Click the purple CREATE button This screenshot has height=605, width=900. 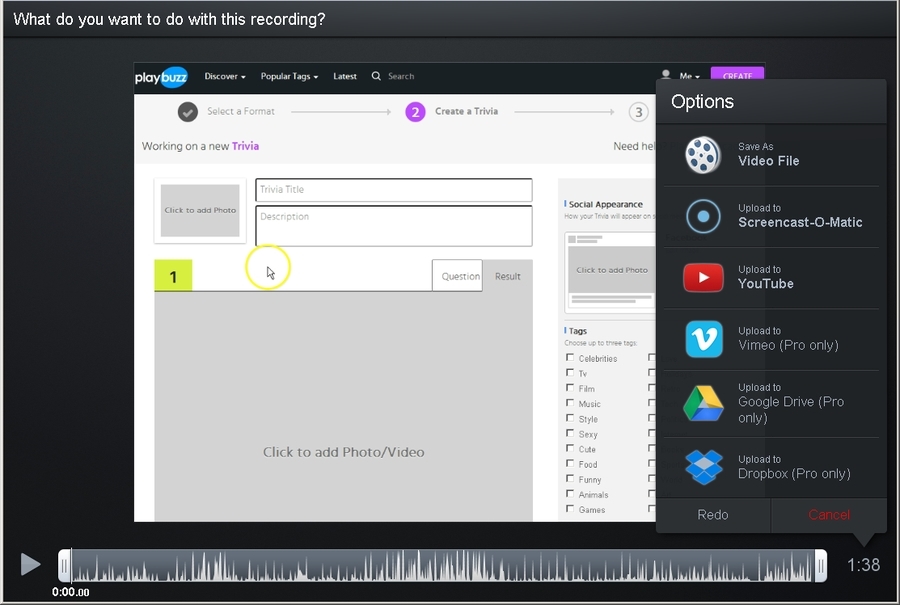click(x=738, y=75)
